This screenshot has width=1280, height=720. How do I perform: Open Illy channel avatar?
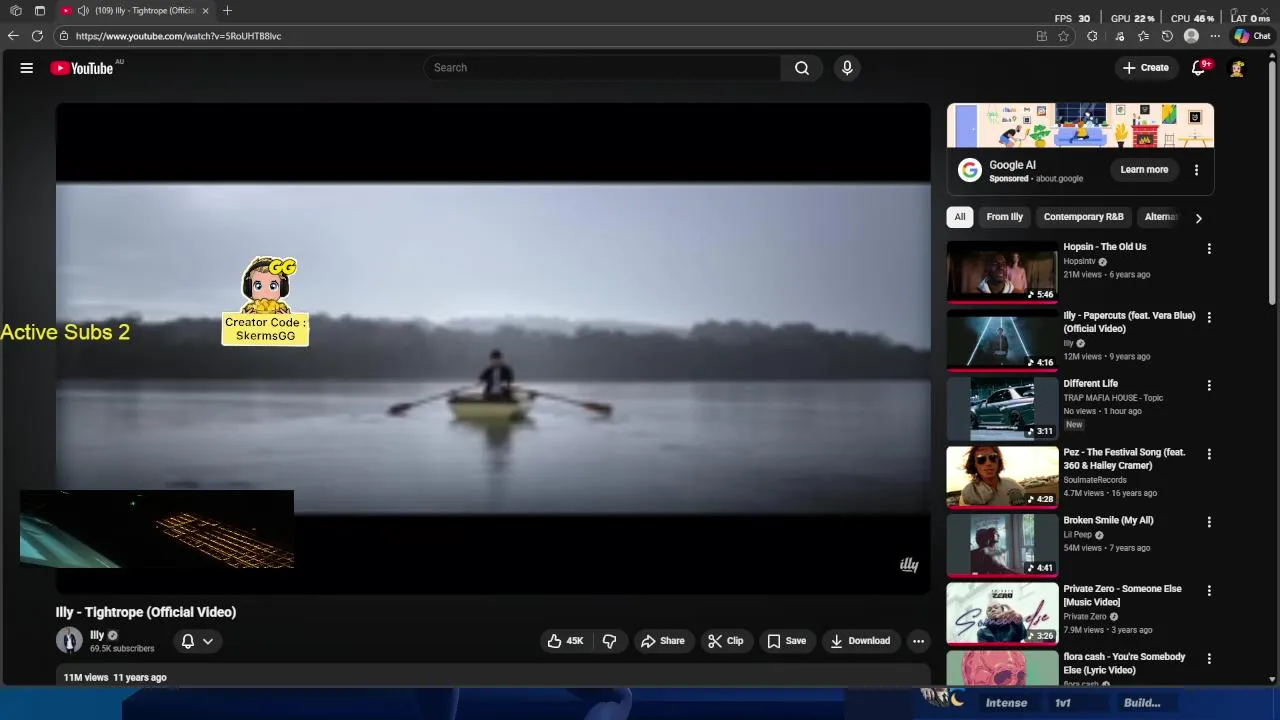69,641
